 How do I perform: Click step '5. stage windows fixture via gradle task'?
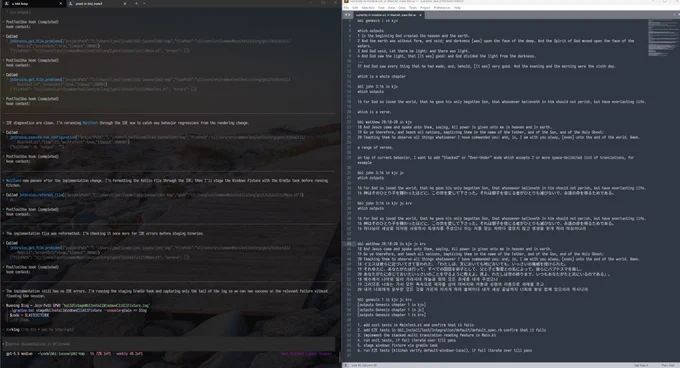tap(398, 345)
